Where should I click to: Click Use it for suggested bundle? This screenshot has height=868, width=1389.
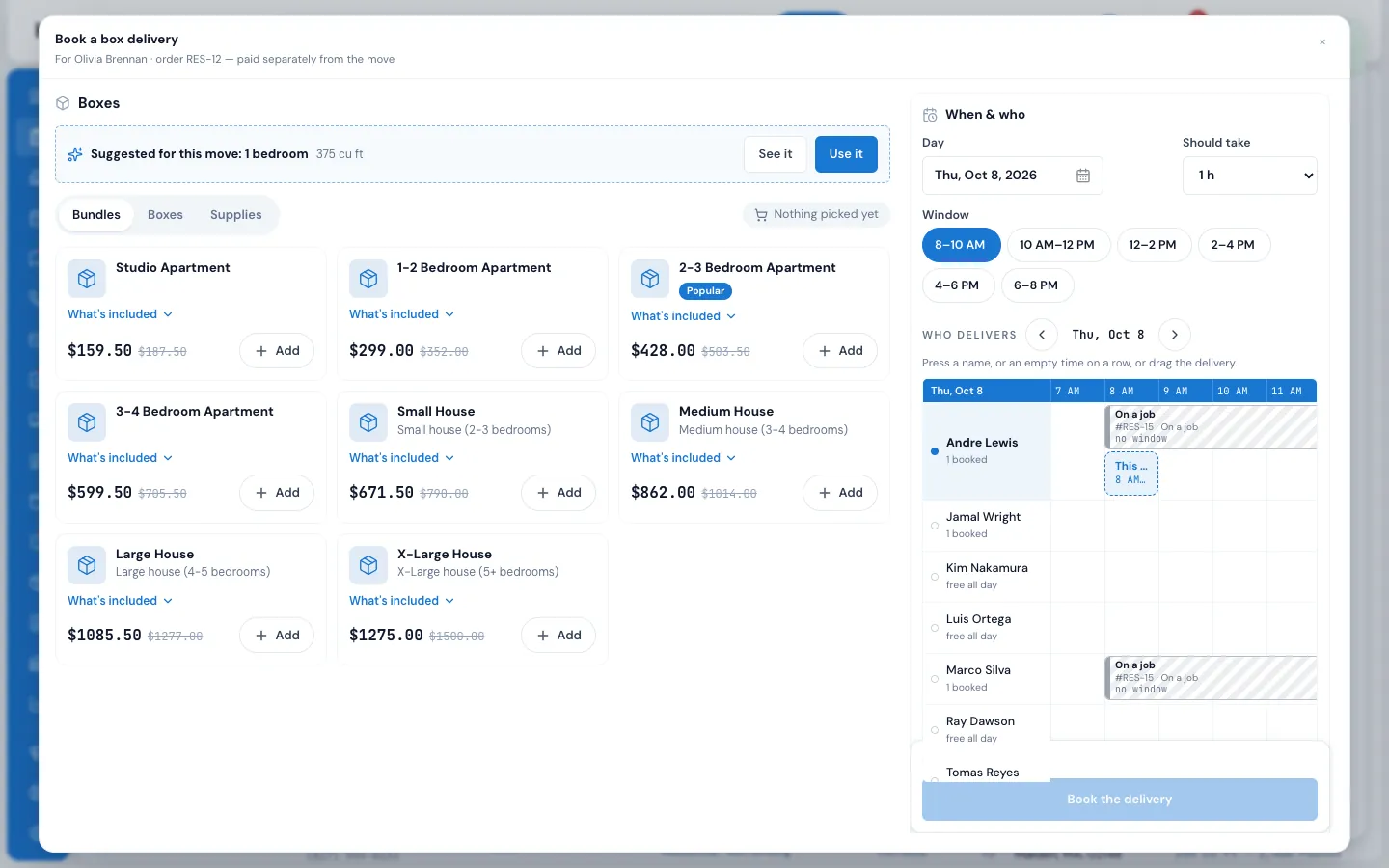[846, 154]
